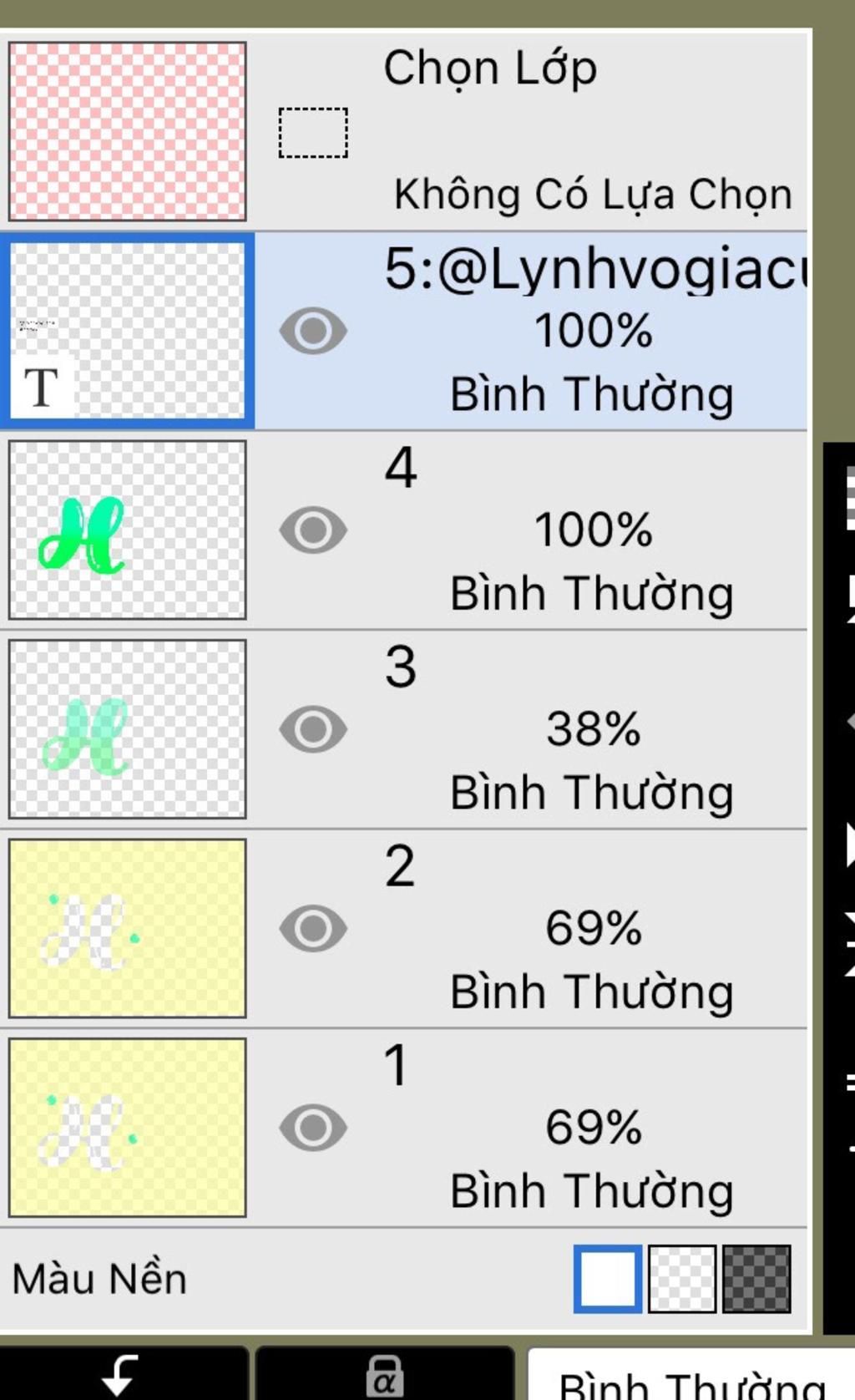
Task: Select the yellow layer 2 thumbnail
Action: [x=127, y=928]
